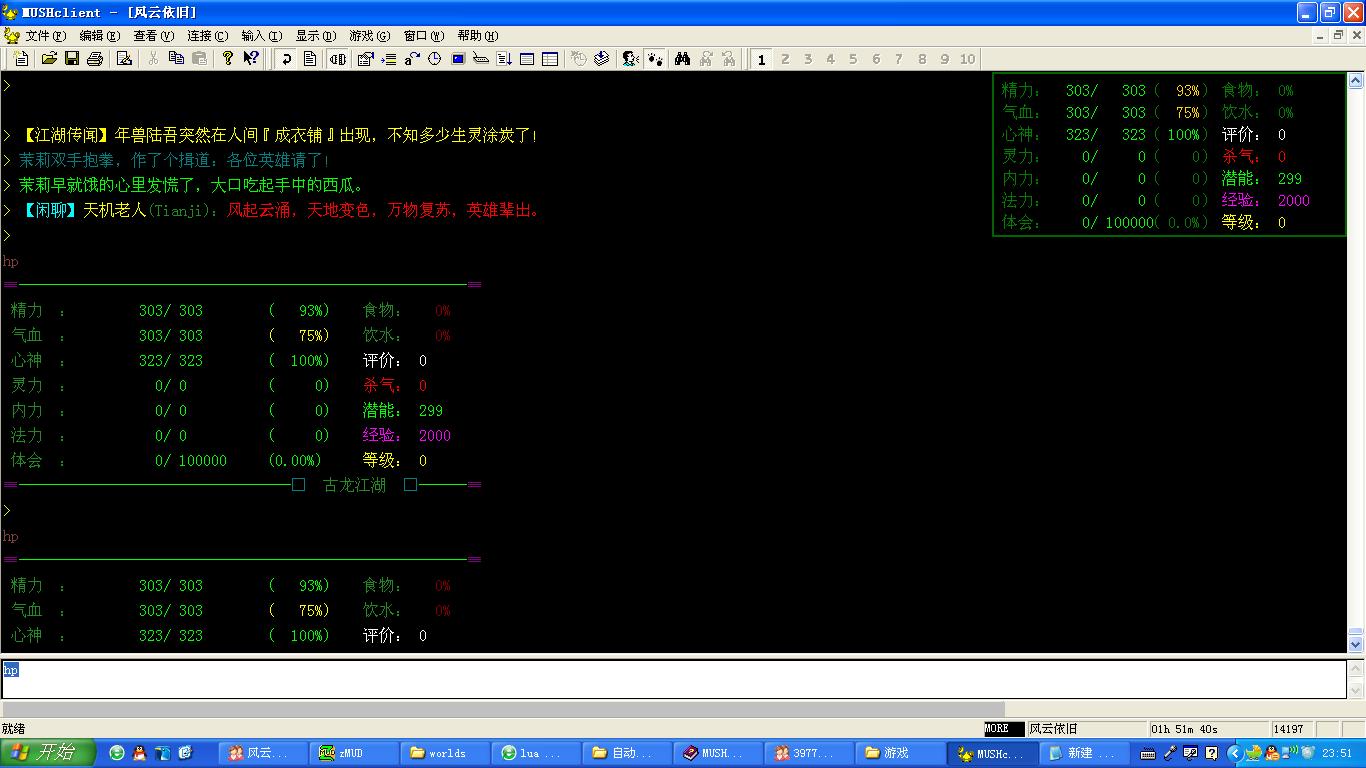Open the 窗口(W) menu
This screenshot has width=1366, height=768.
[423, 36]
